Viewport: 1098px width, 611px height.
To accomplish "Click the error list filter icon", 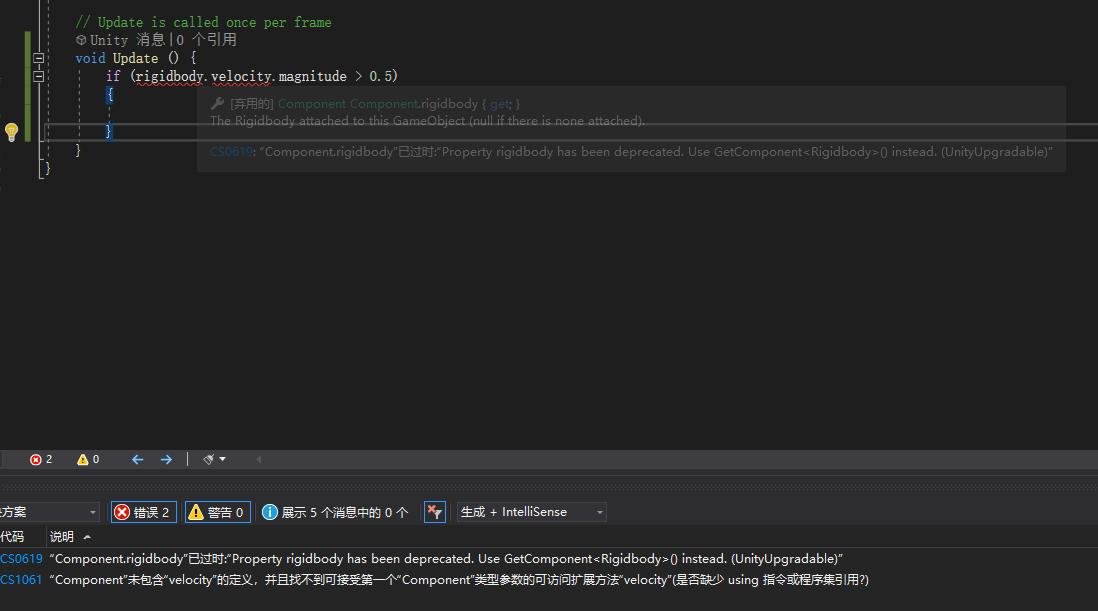I will tap(434, 511).
